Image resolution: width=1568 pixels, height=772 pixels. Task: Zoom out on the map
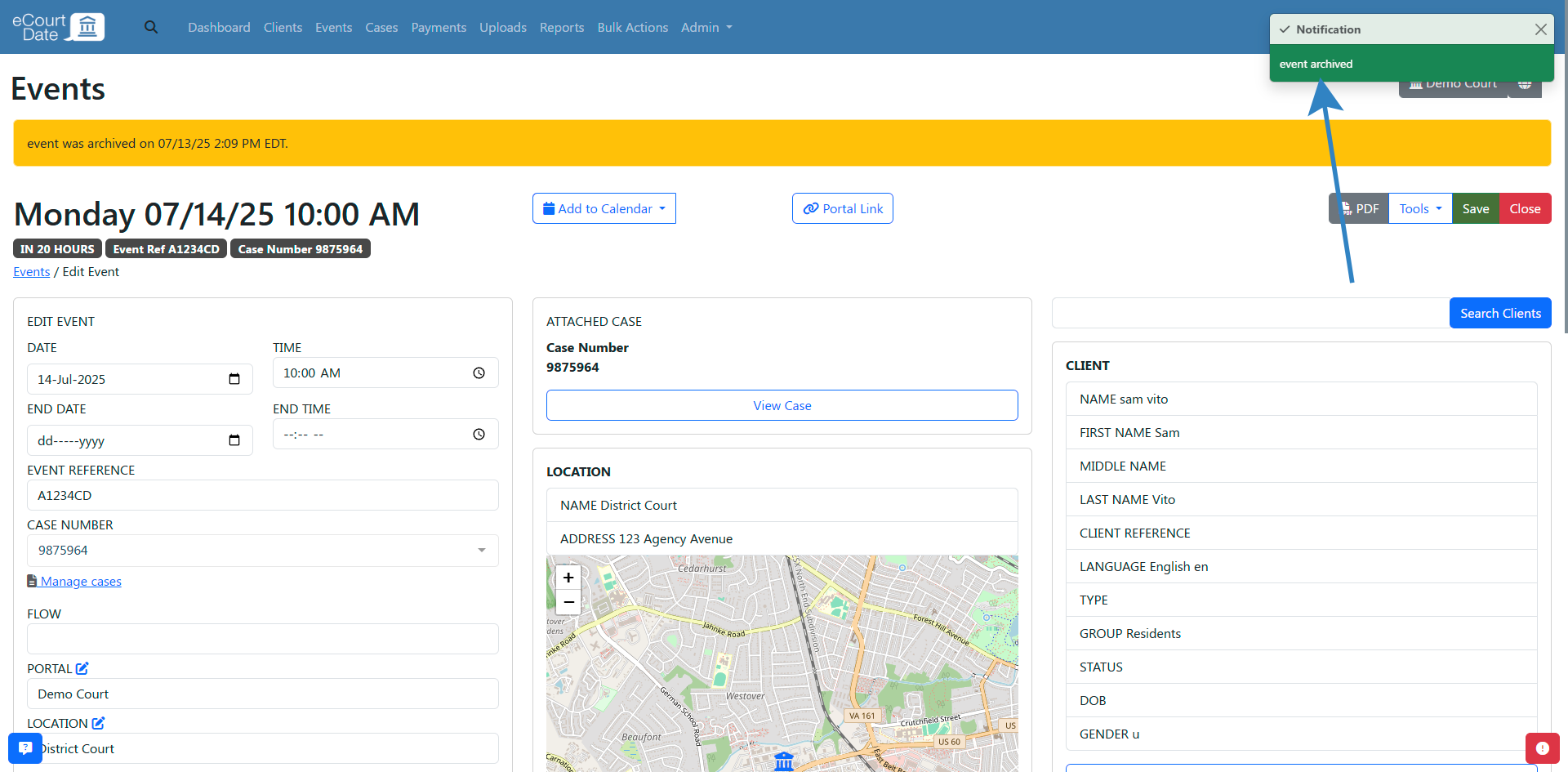568,602
